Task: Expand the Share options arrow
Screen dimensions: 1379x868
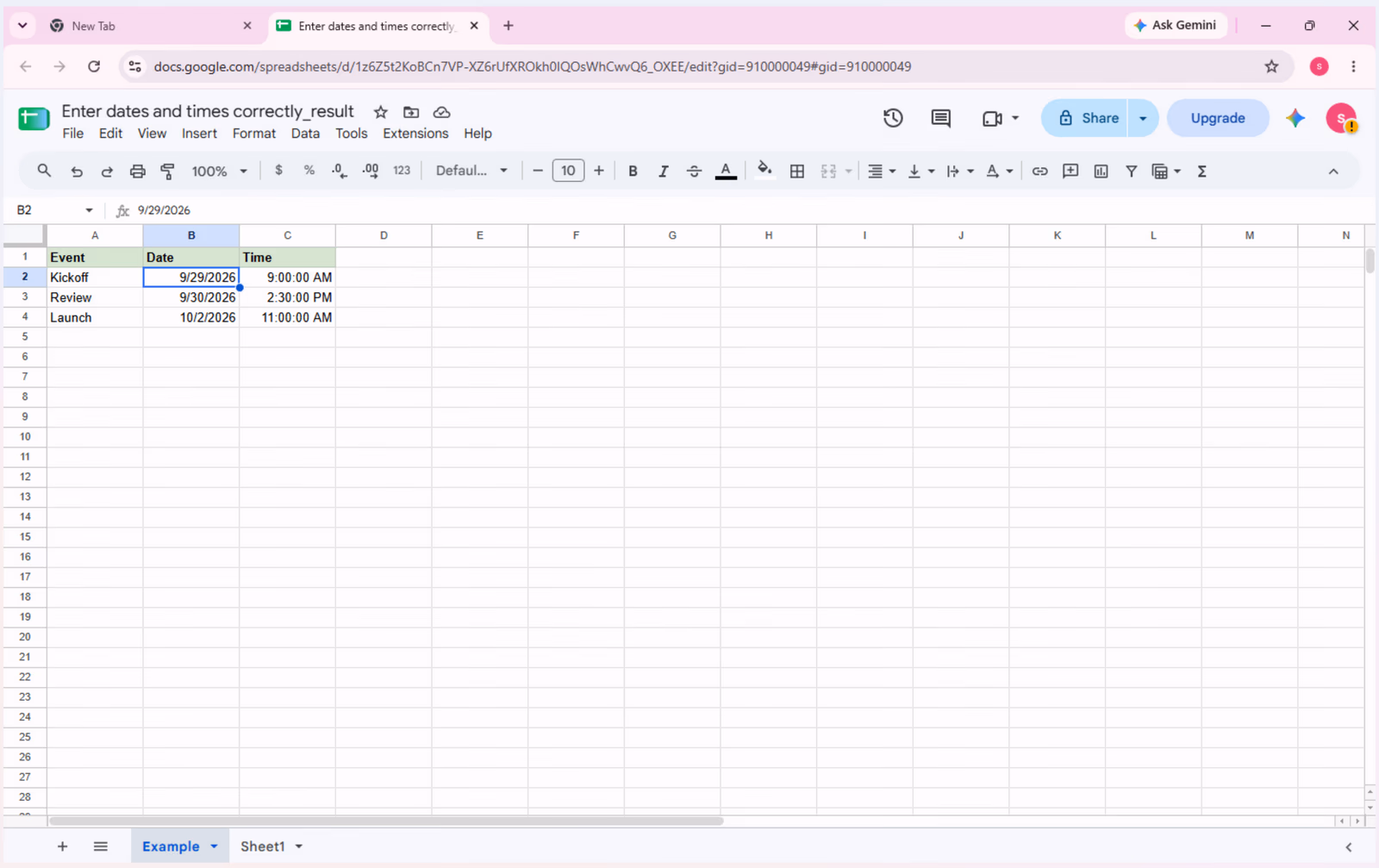Action: 1143,118
